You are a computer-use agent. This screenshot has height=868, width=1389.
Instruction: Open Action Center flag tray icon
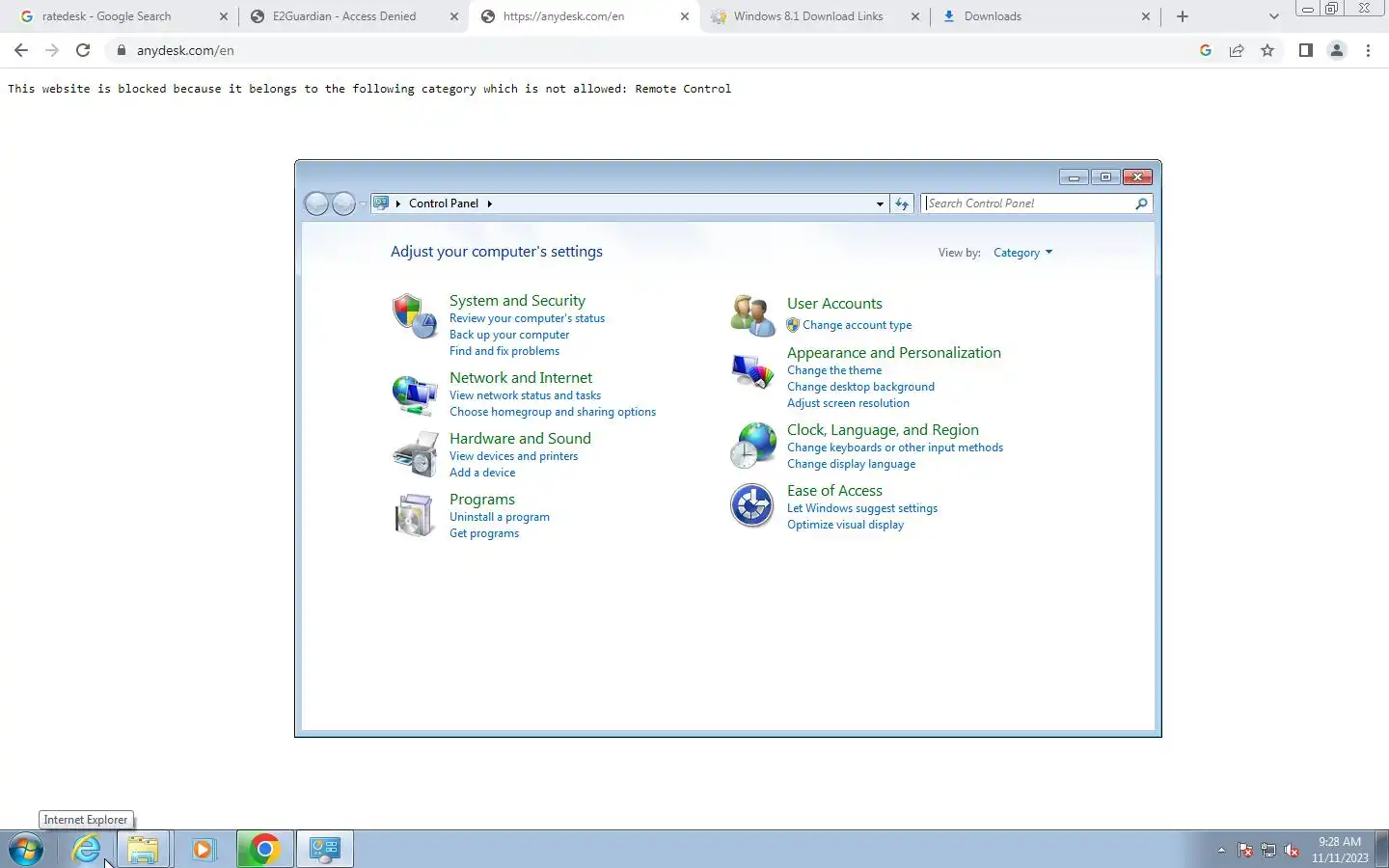tap(1245, 850)
